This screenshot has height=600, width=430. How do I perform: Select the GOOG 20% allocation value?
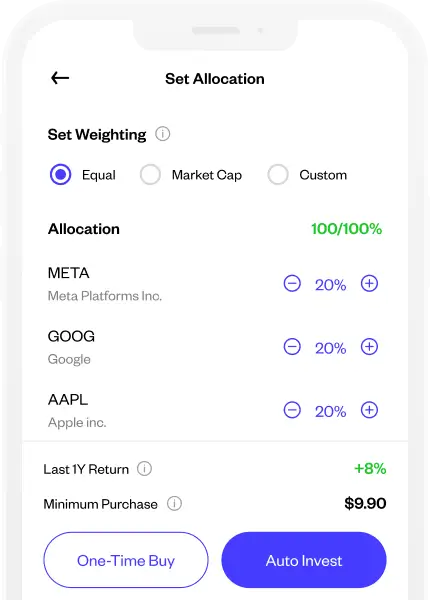tap(331, 348)
